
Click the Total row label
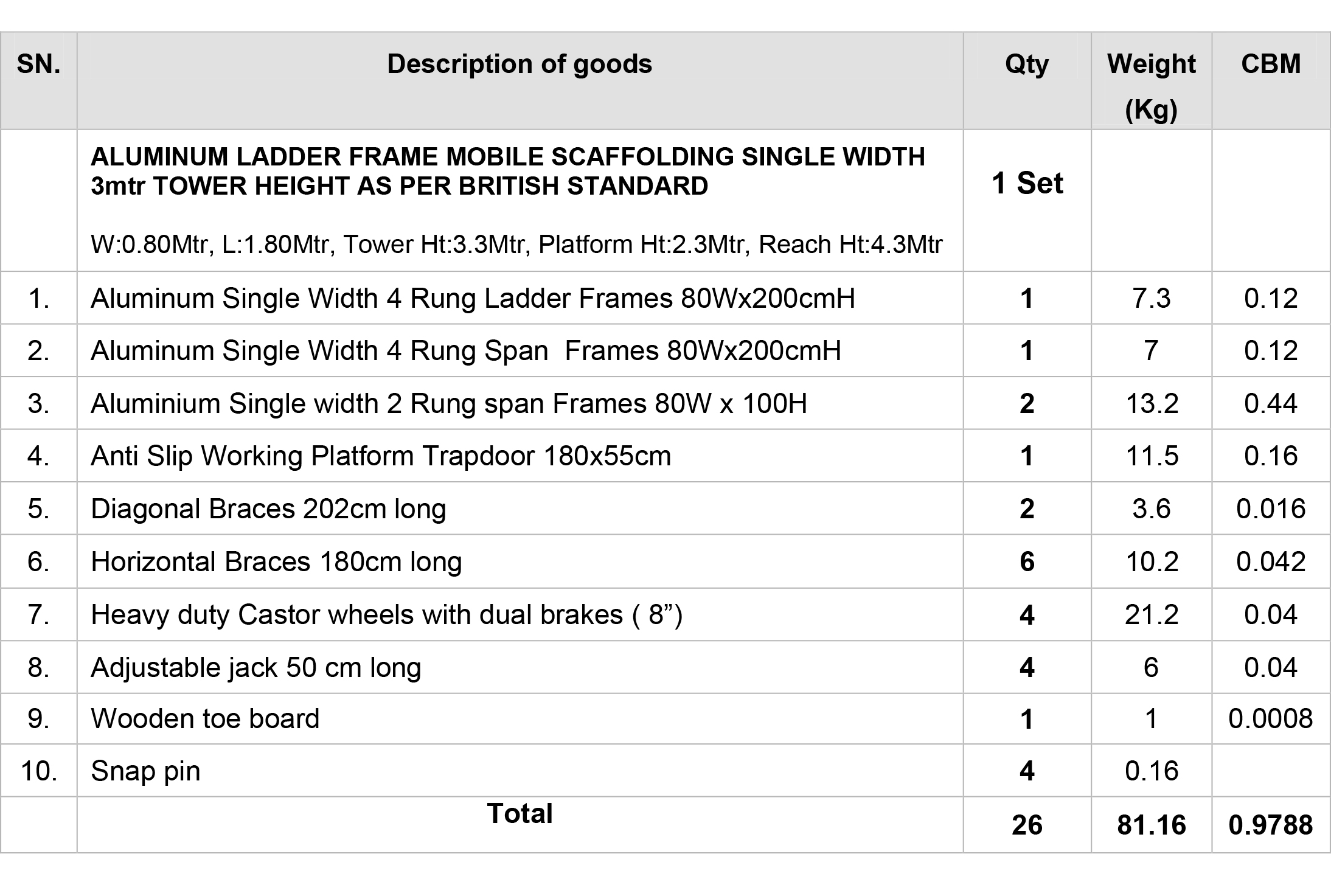520,814
